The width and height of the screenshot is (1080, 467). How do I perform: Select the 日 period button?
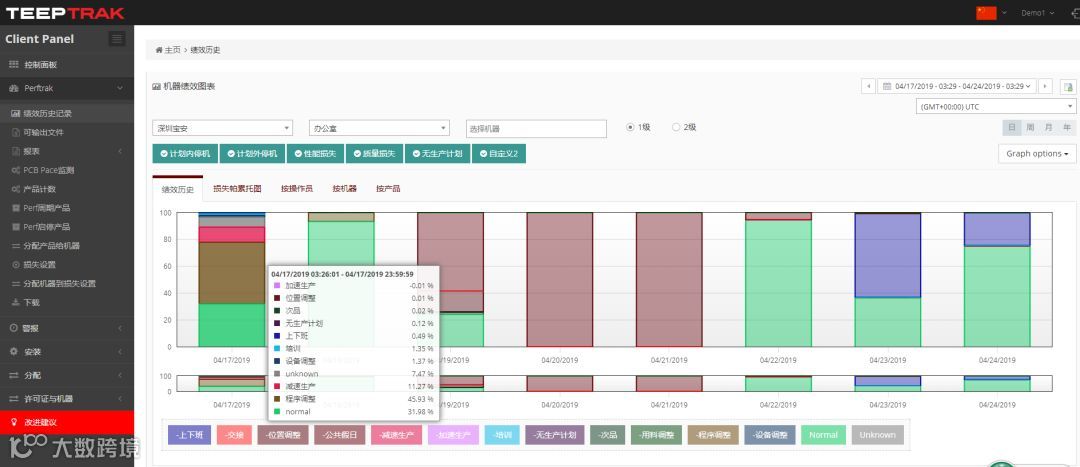click(x=1012, y=127)
